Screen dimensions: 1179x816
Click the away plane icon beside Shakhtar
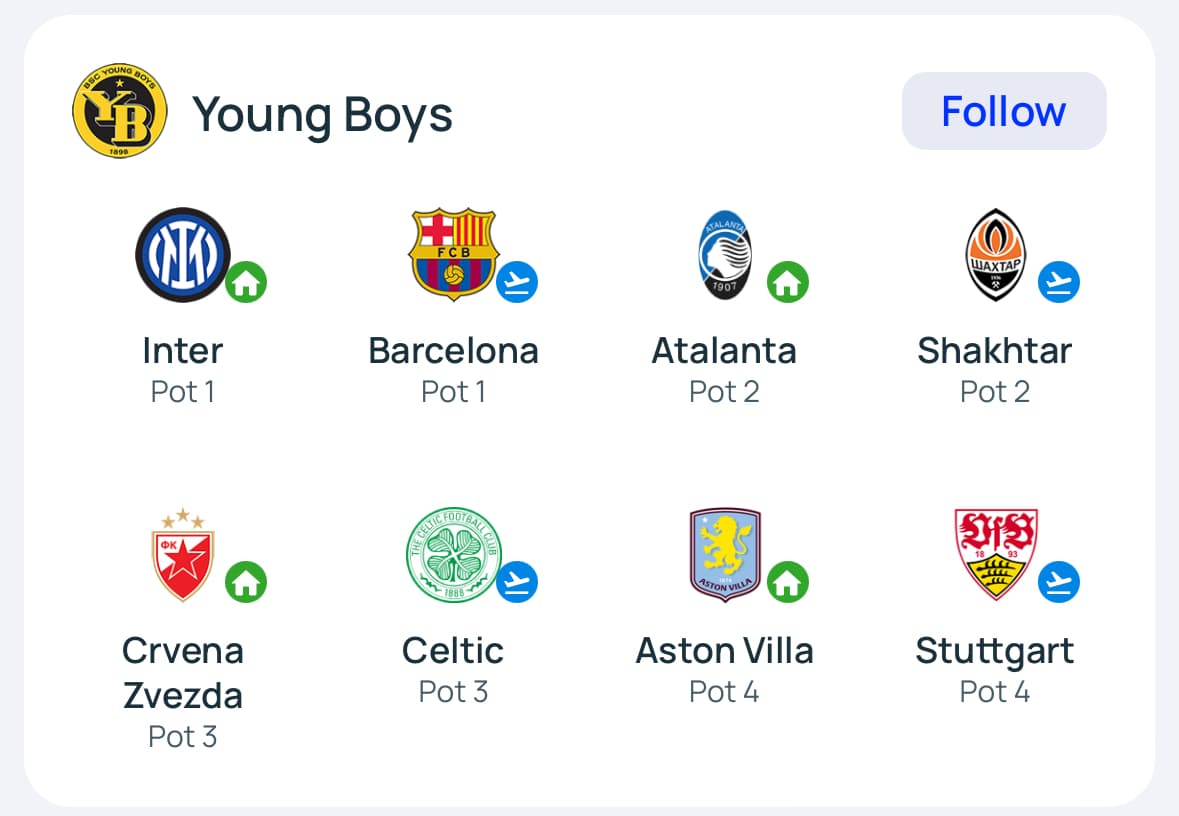click(1059, 283)
